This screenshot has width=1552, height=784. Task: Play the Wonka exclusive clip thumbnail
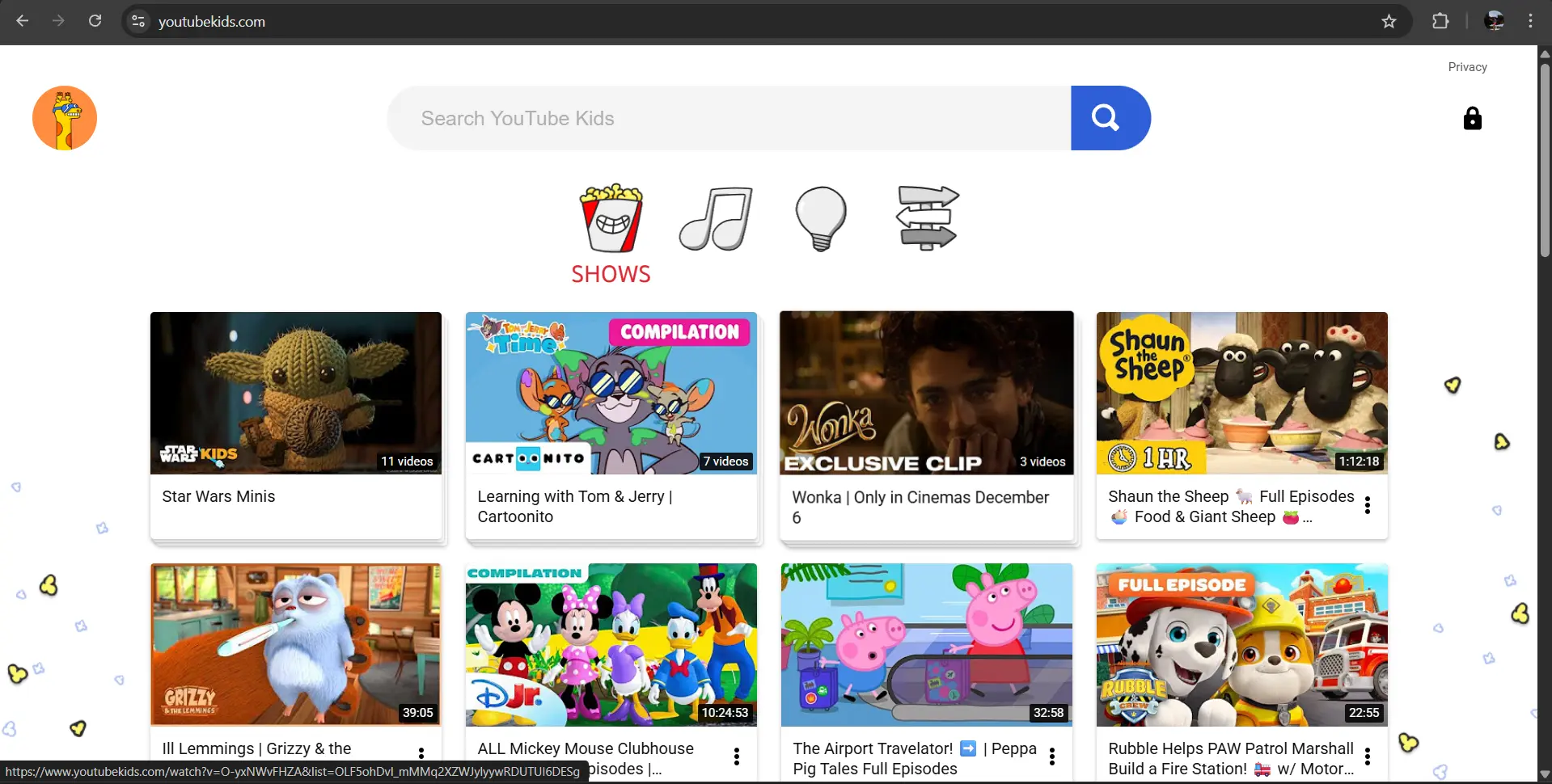[927, 393]
